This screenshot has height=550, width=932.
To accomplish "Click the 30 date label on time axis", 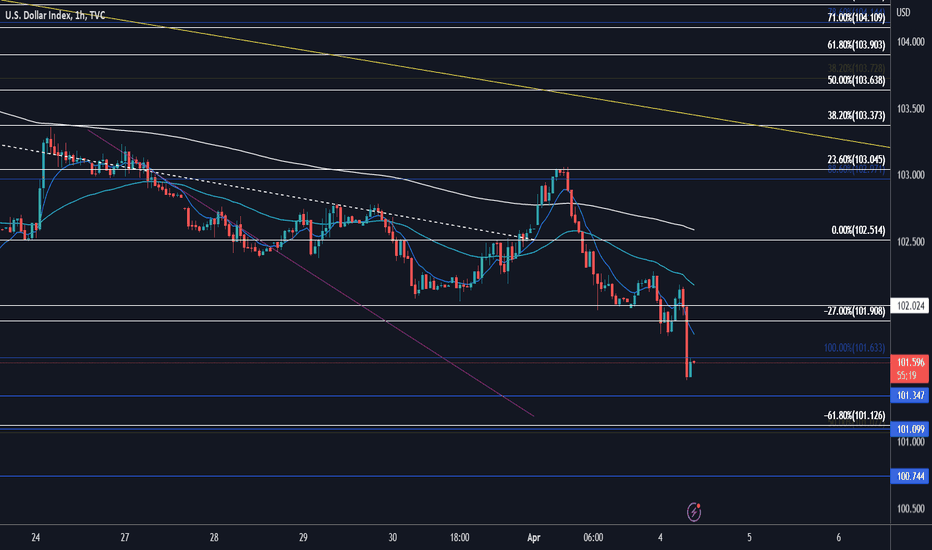I will coord(392,538).
